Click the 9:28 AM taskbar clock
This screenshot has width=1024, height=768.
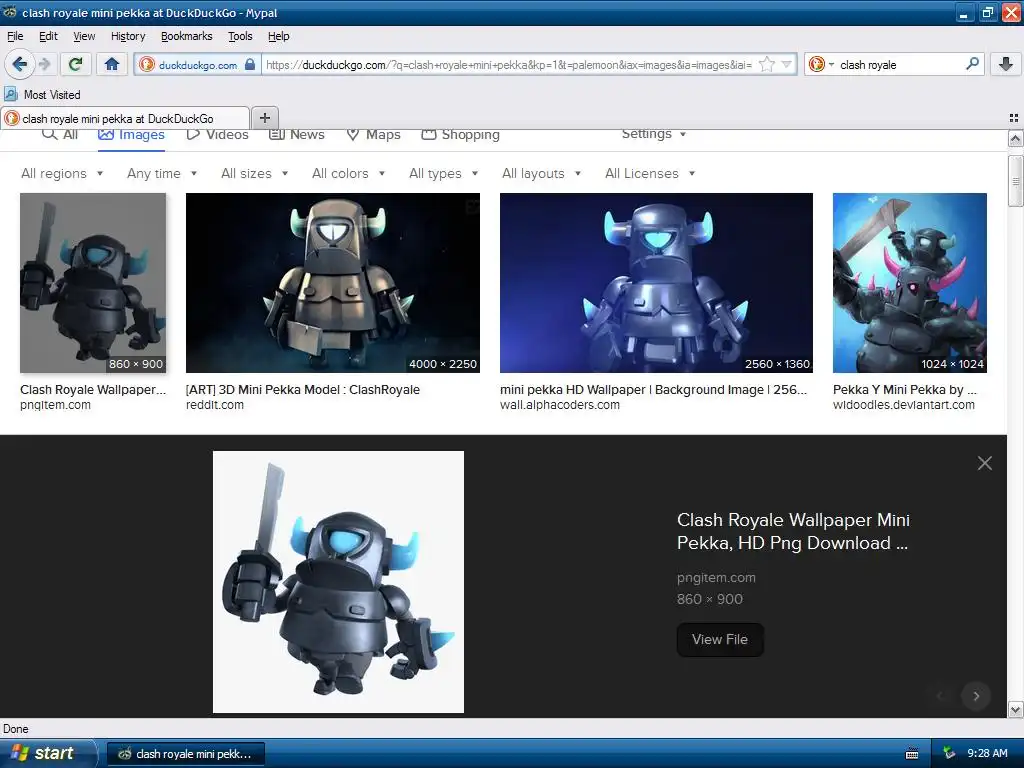[x=987, y=753]
